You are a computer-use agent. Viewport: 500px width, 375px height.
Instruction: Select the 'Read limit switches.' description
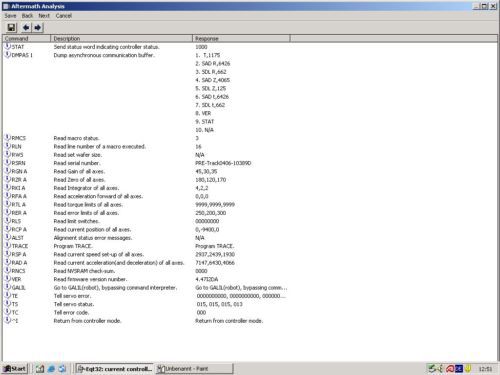pos(77,221)
